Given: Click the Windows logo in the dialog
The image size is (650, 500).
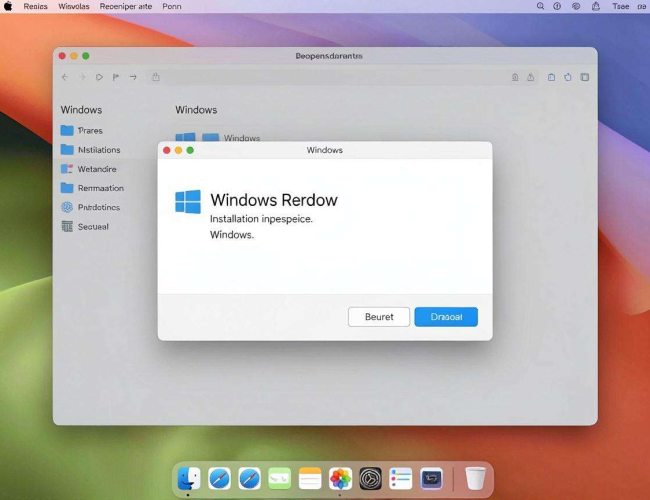Looking at the screenshot, I should pos(188,201).
